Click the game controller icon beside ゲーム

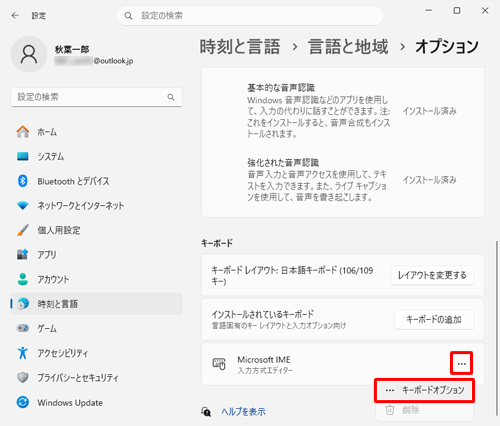(x=23, y=328)
